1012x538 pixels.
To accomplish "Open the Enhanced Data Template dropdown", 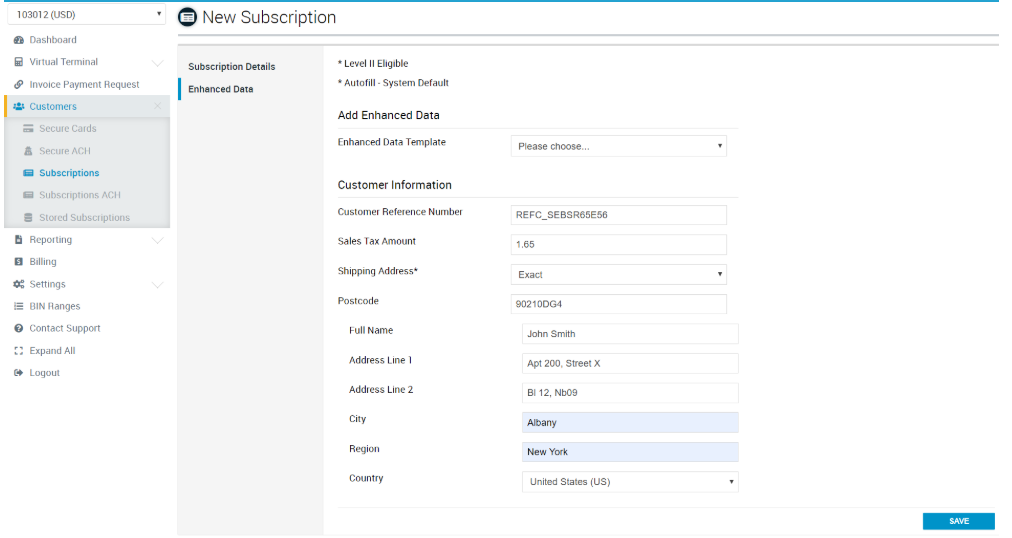I will pos(618,146).
